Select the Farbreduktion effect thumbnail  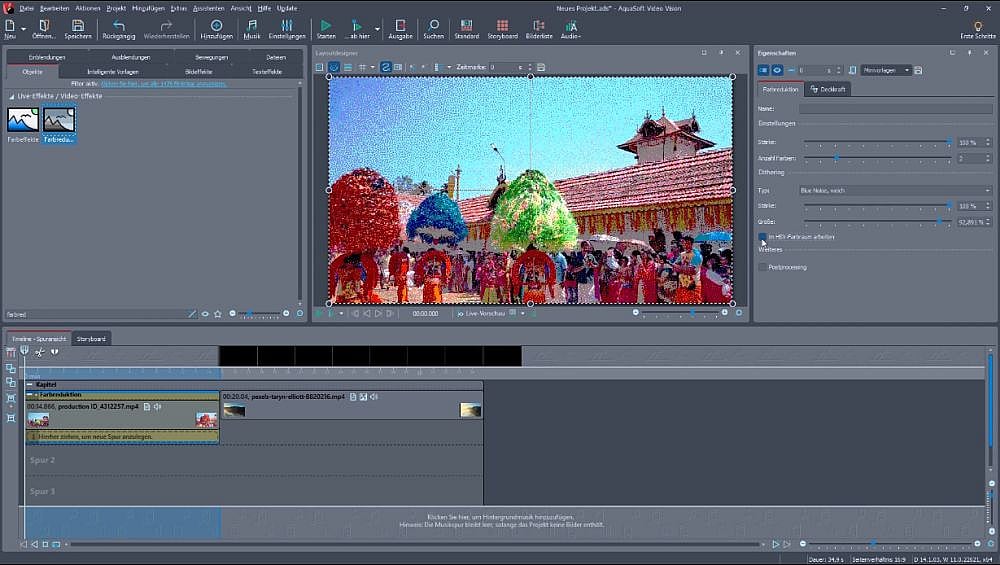click(59, 122)
